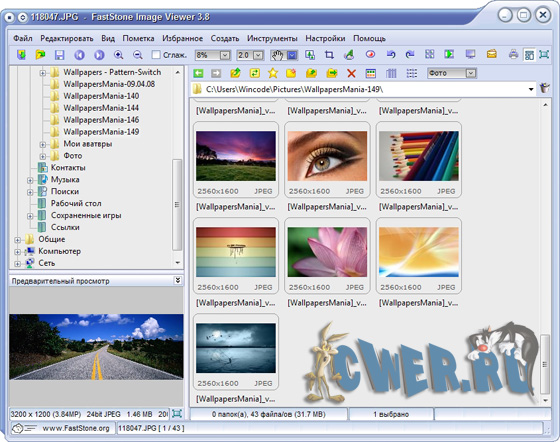560x442 pixels.
Task: Open the 8% zoom level dropdown
Action: point(225,55)
